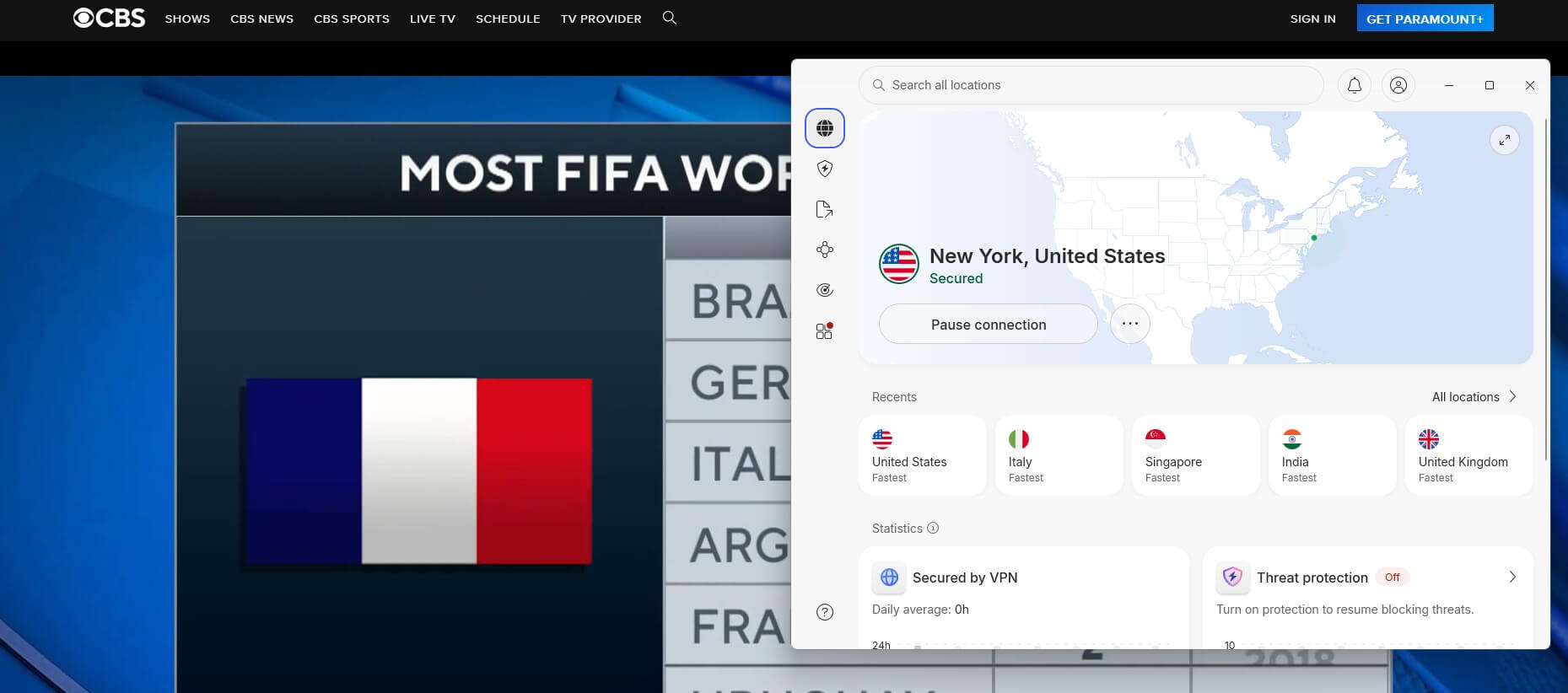Viewport: 1568px width, 693px height.
Task: Minimize the VPN window
Action: point(1449,85)
